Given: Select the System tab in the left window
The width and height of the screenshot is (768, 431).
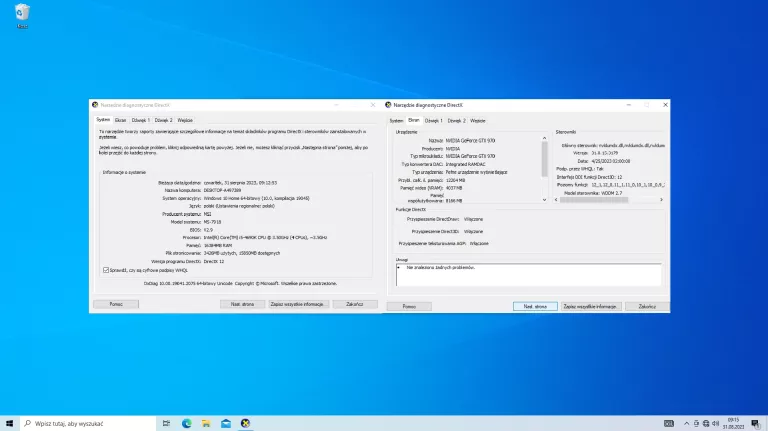Looking at the screenshot, I should point(103,120).
